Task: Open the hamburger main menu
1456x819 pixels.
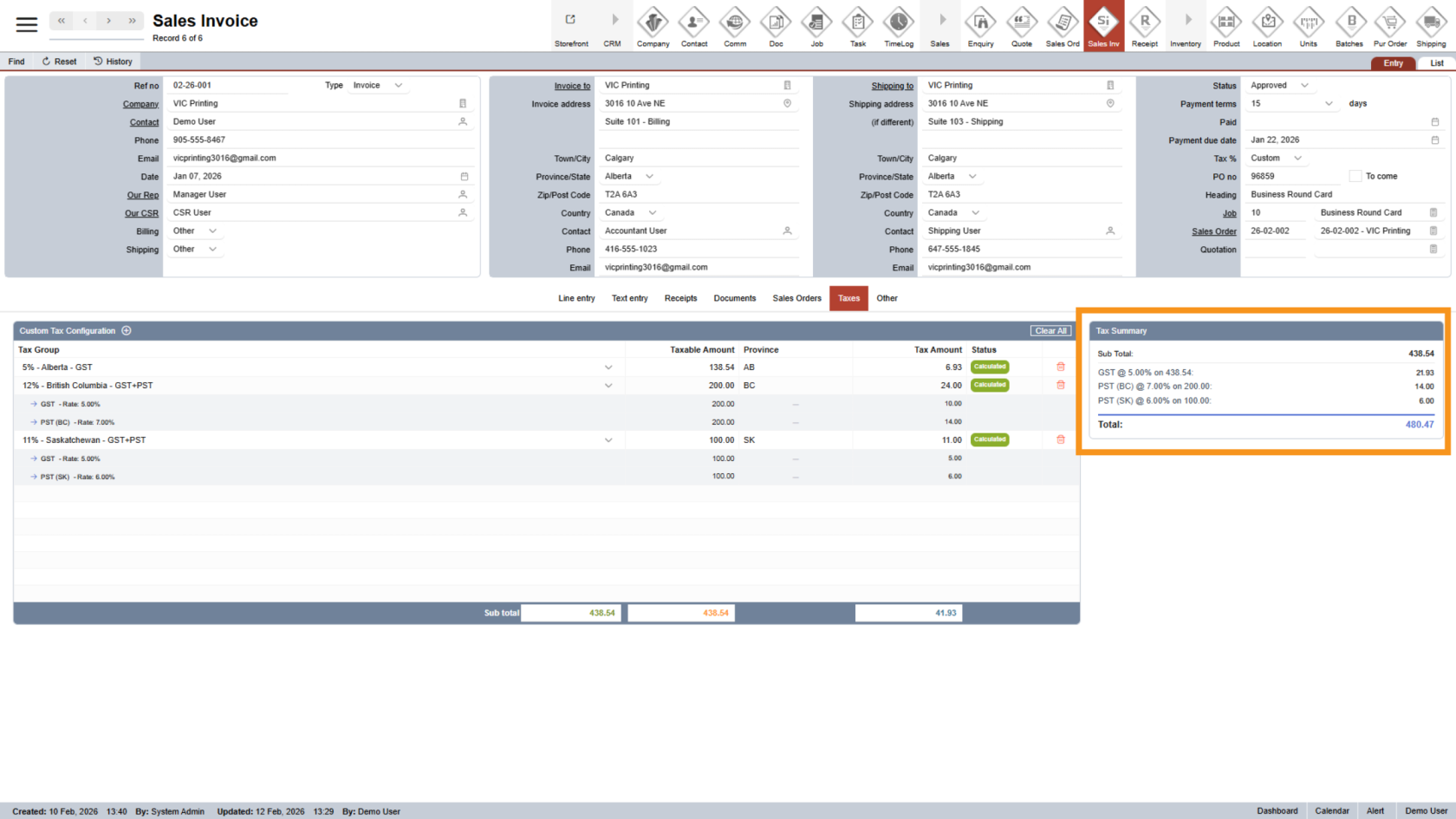Action: [x=27, y=24]
